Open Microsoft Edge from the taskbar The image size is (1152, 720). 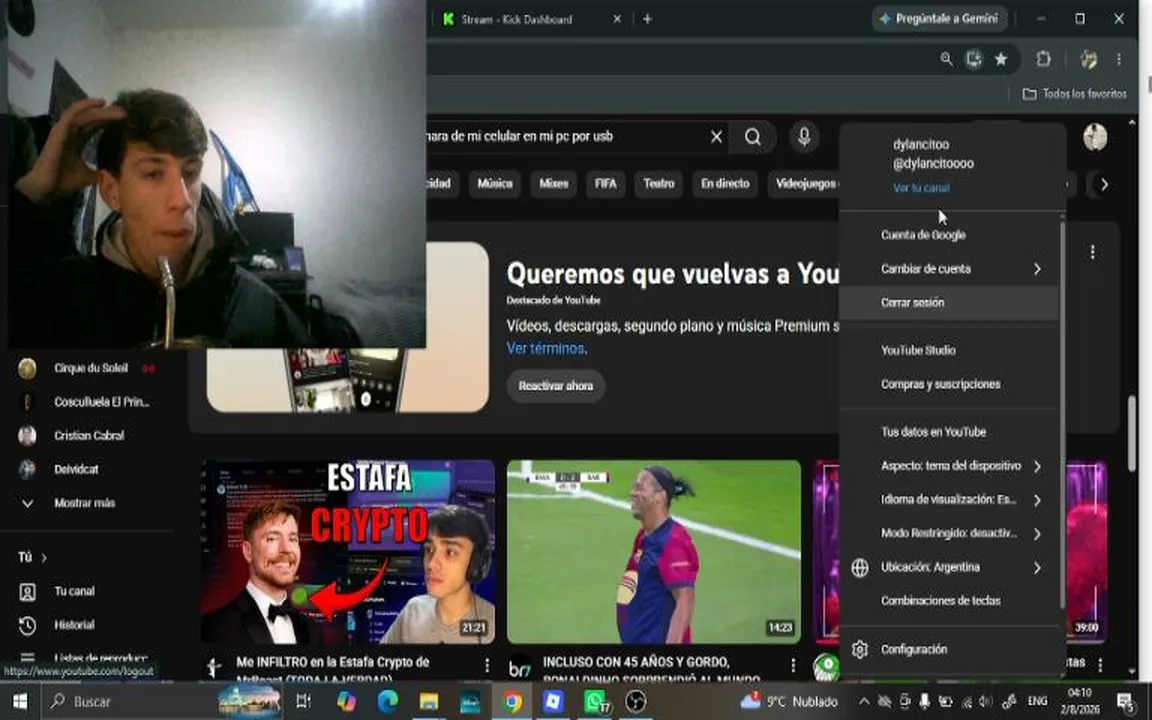click(x=387, y=702)
